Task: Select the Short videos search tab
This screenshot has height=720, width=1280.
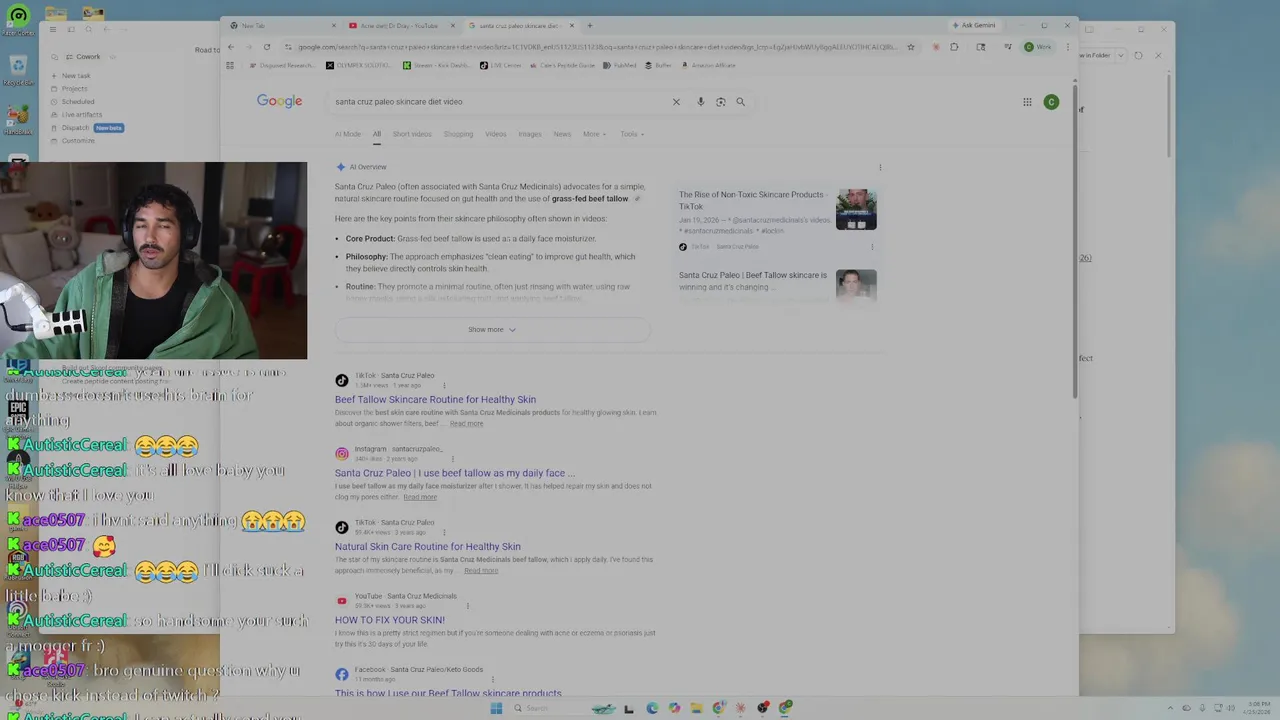Action: (412, 134)
